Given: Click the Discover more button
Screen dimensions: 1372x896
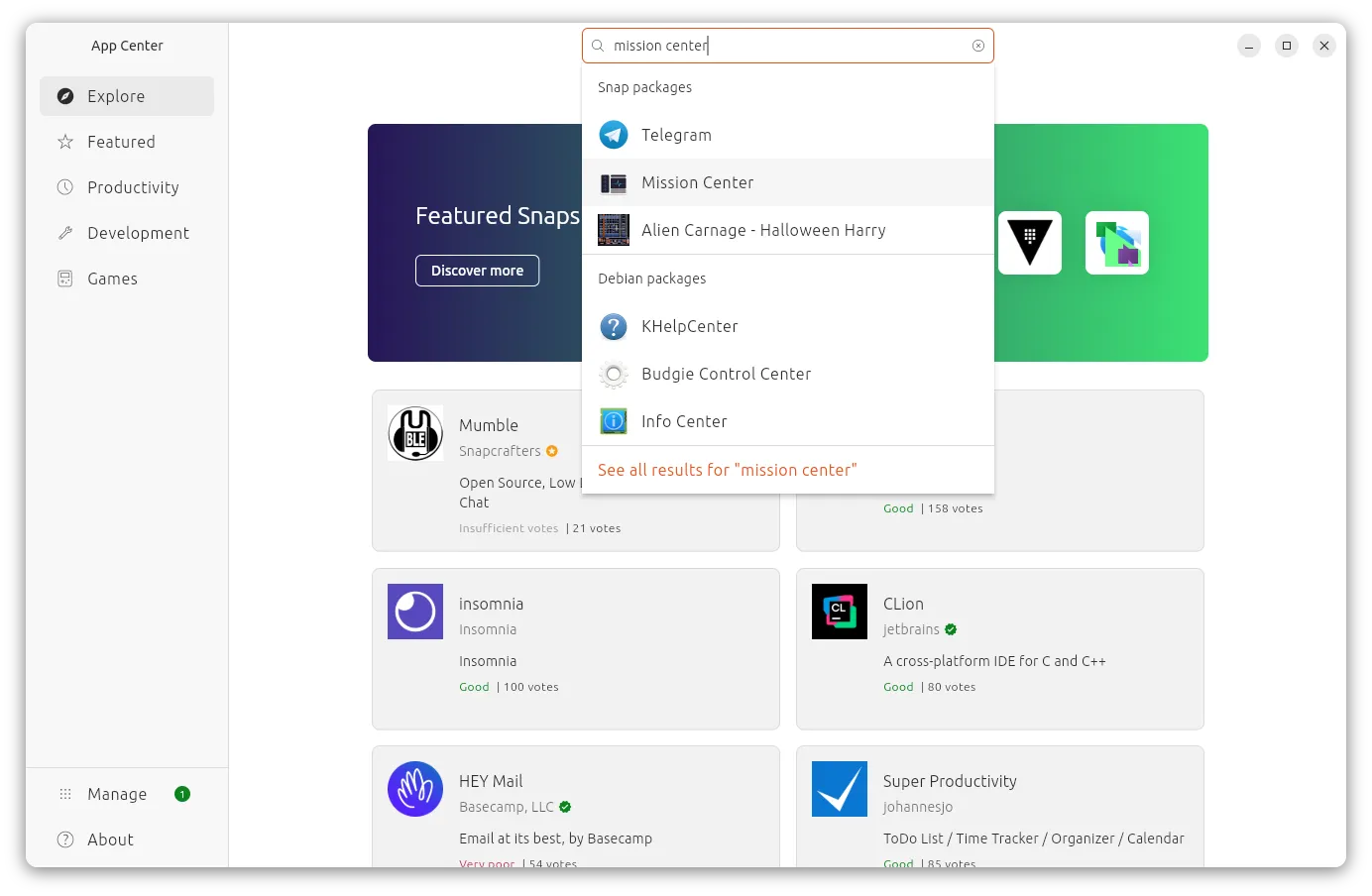Looking at the screenshot, I should coord(477,271).
